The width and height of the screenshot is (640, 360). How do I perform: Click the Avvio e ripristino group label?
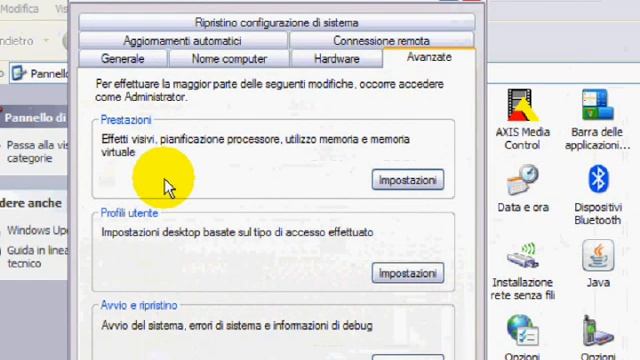pyautogui.click(x=139, y=305)
